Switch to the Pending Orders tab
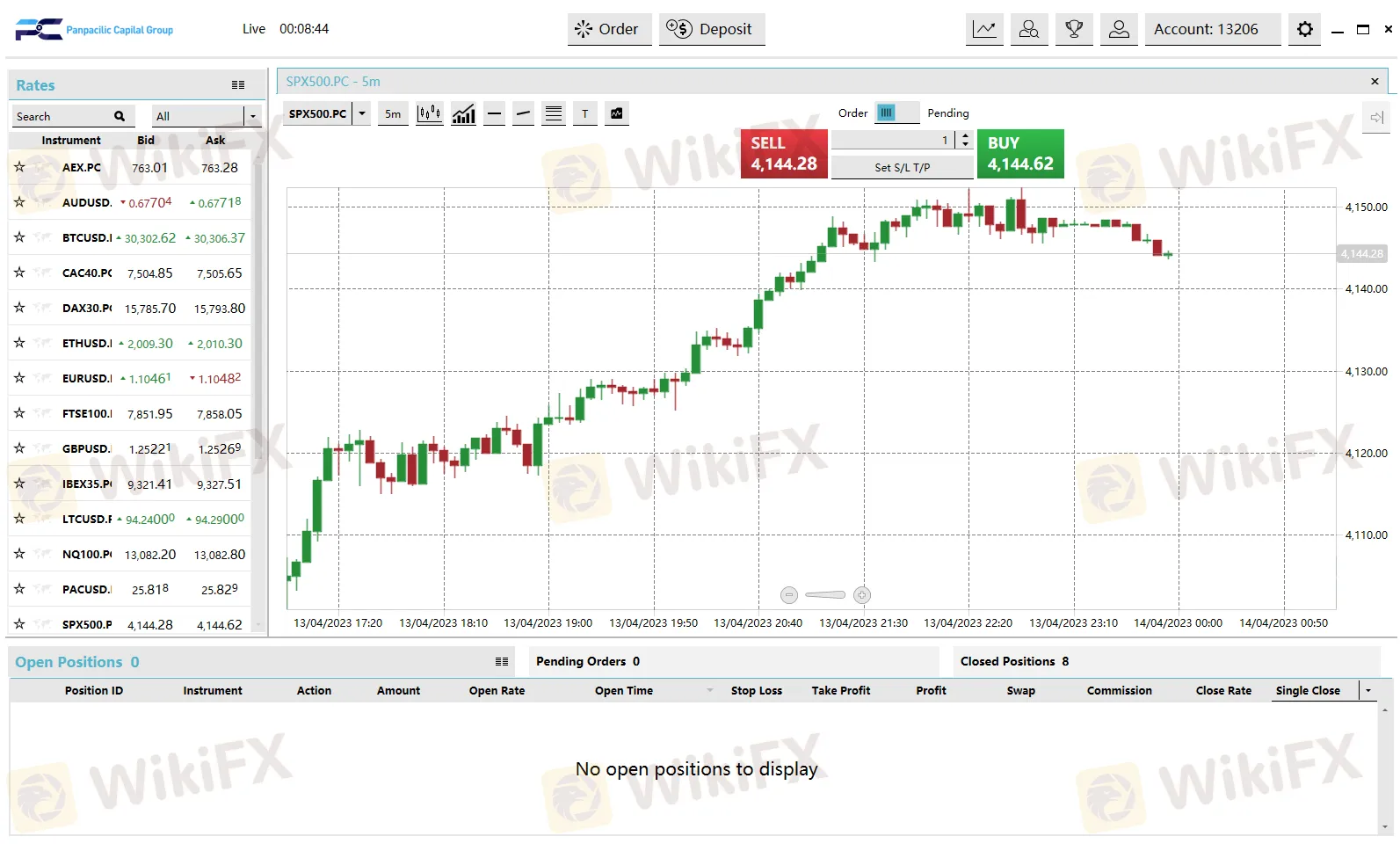This screenshot has width=1400, height=851. (x=587, y=661)
